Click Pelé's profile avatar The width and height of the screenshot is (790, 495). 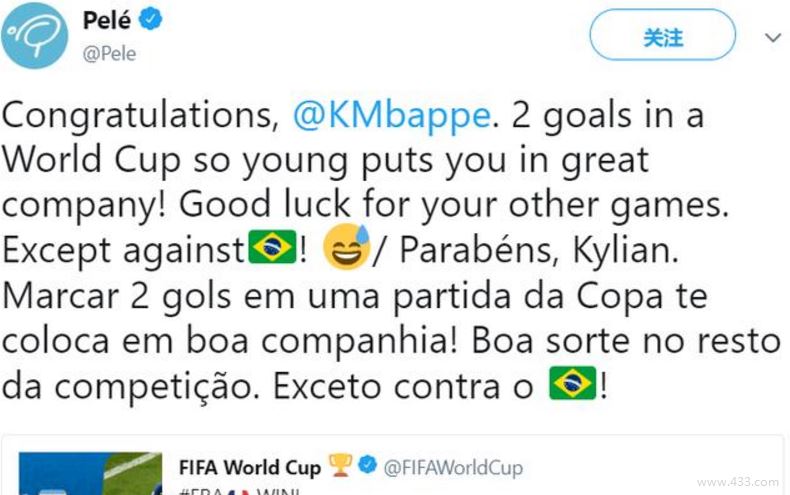pyautogui.click(x=35, y=37)
